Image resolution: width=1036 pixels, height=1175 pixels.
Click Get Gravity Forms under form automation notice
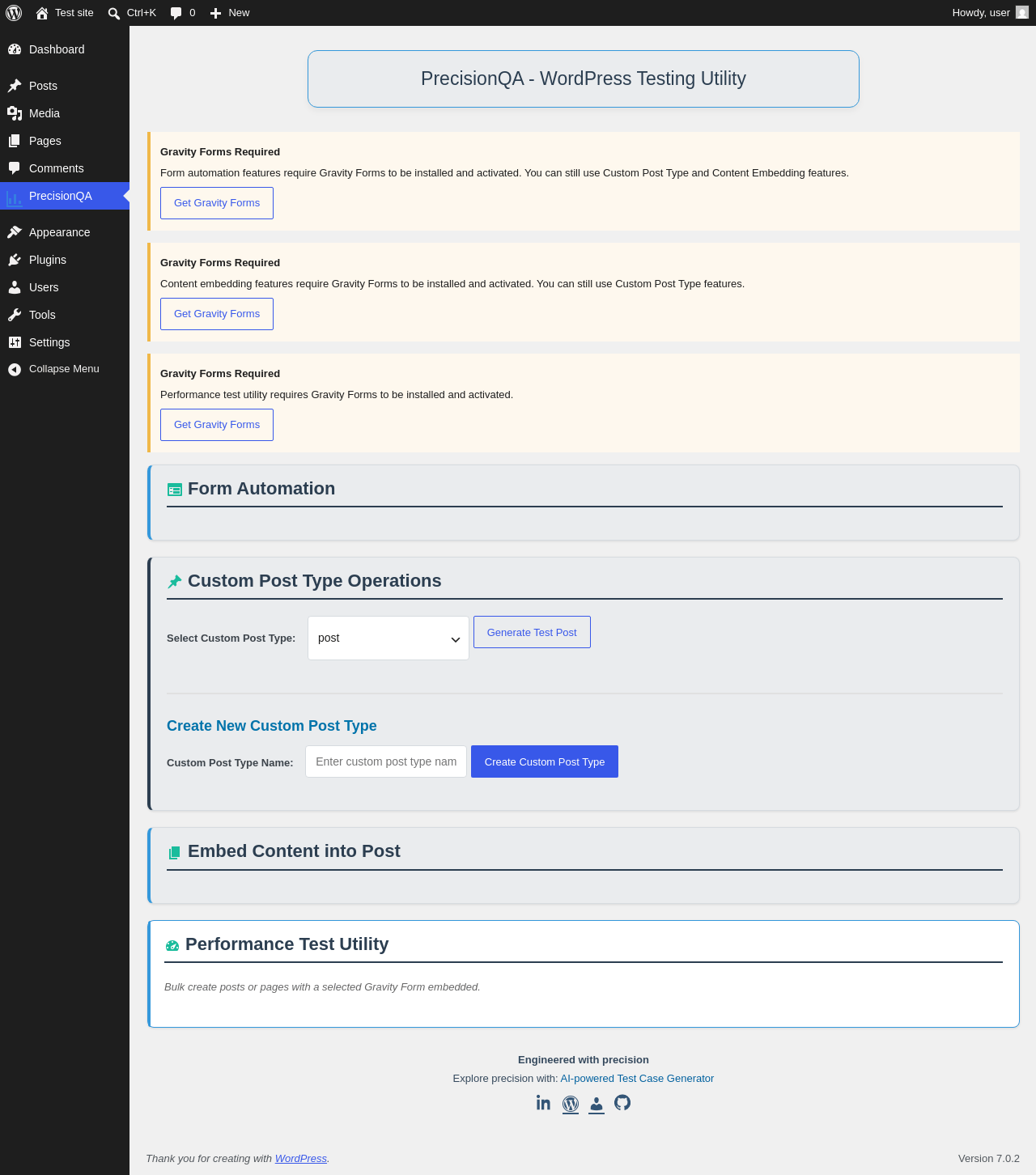[x=217, y=203]
